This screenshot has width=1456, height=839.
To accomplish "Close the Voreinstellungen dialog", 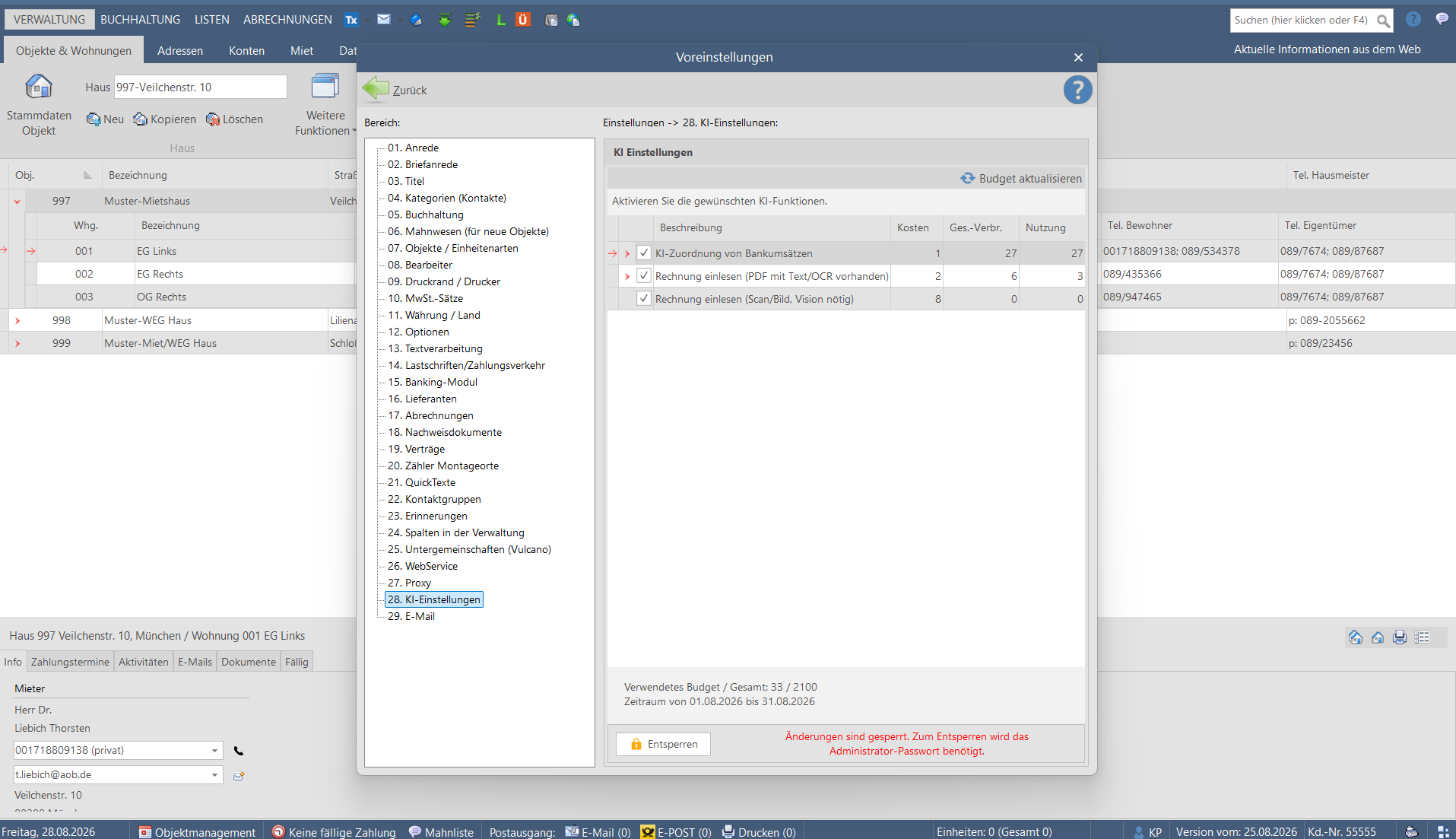I will pyautogui.click(x=1078, y=57).
